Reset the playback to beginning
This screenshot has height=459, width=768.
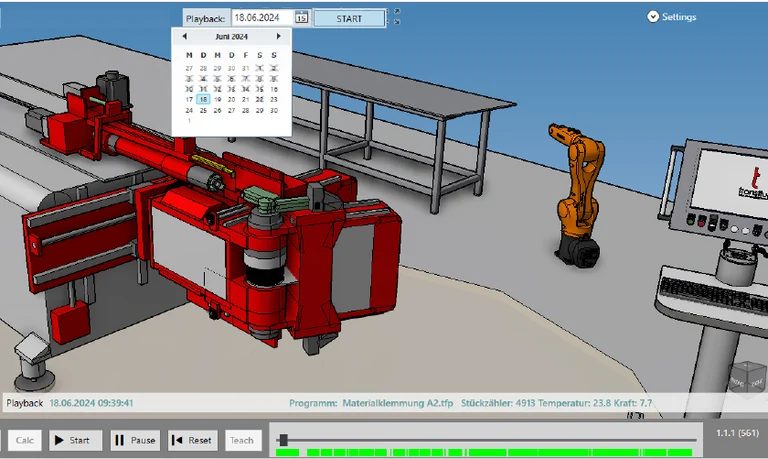190,440
